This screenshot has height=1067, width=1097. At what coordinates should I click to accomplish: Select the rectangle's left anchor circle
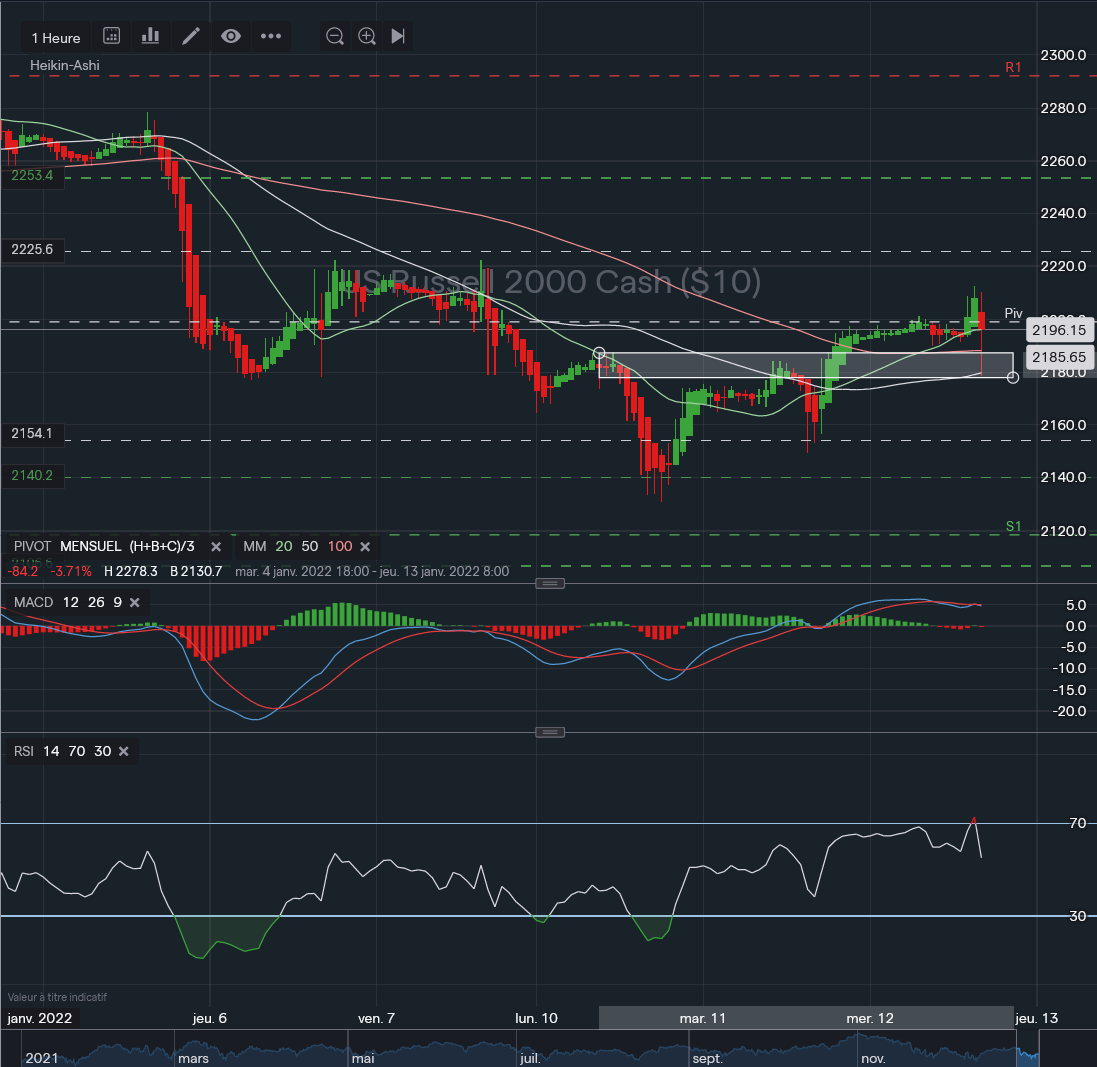tap(599, 353)
